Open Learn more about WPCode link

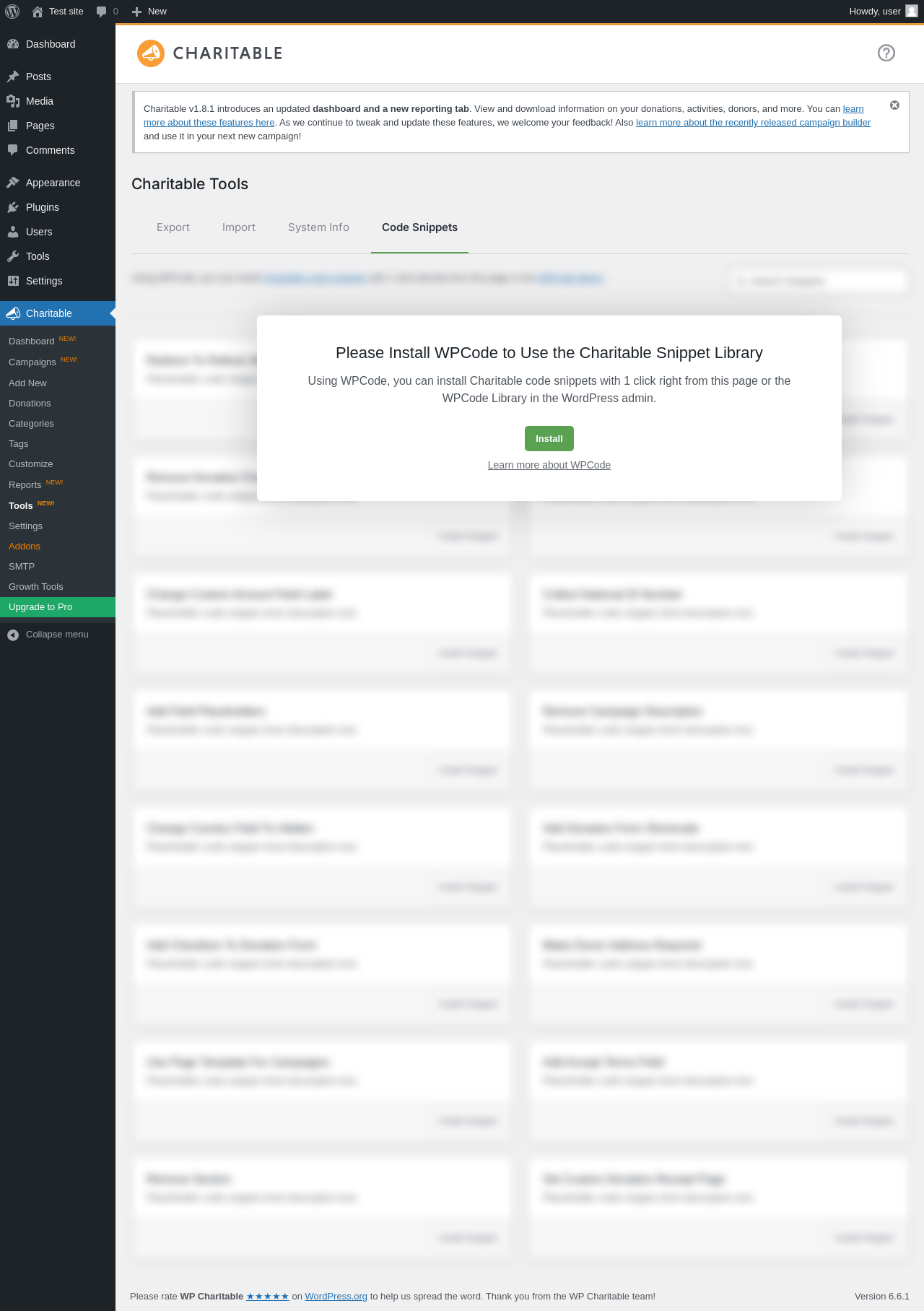(x=549, y=465)
